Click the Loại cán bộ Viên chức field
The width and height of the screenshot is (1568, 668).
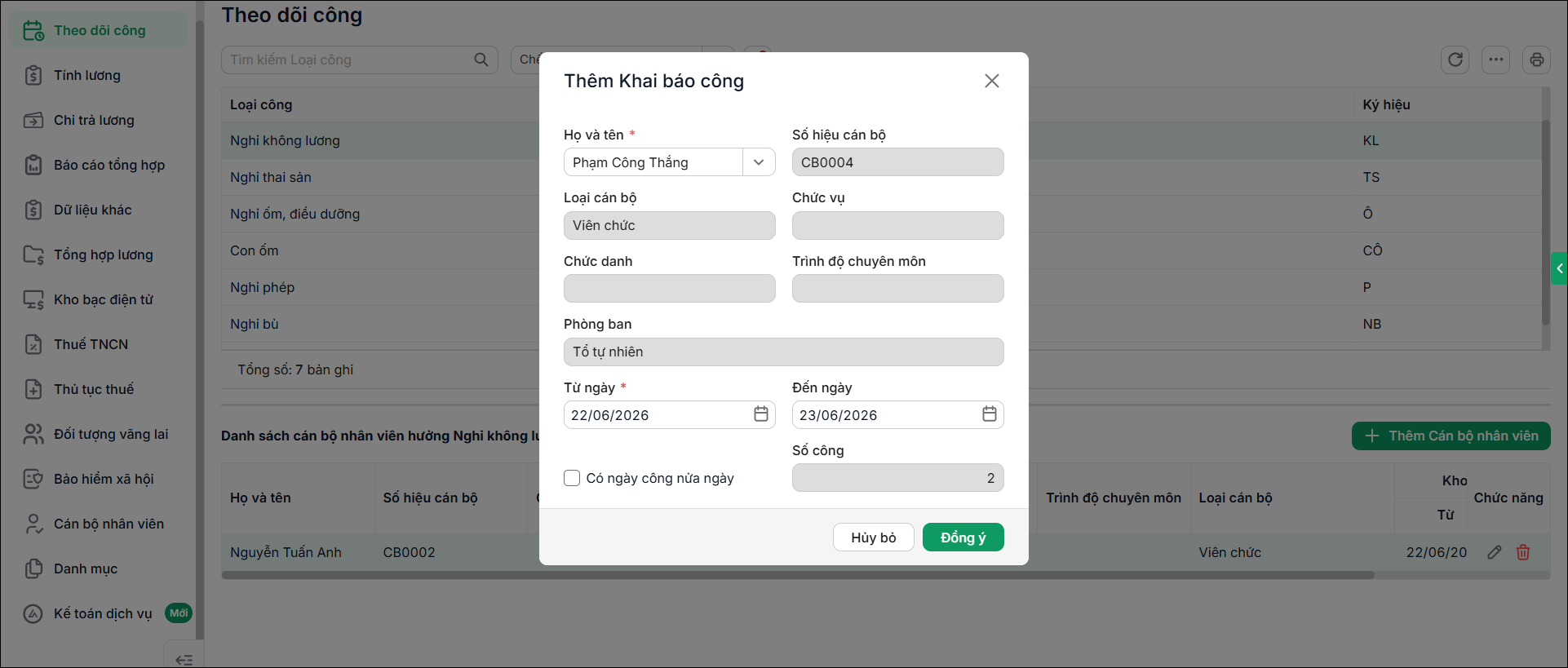coord(669,225)
